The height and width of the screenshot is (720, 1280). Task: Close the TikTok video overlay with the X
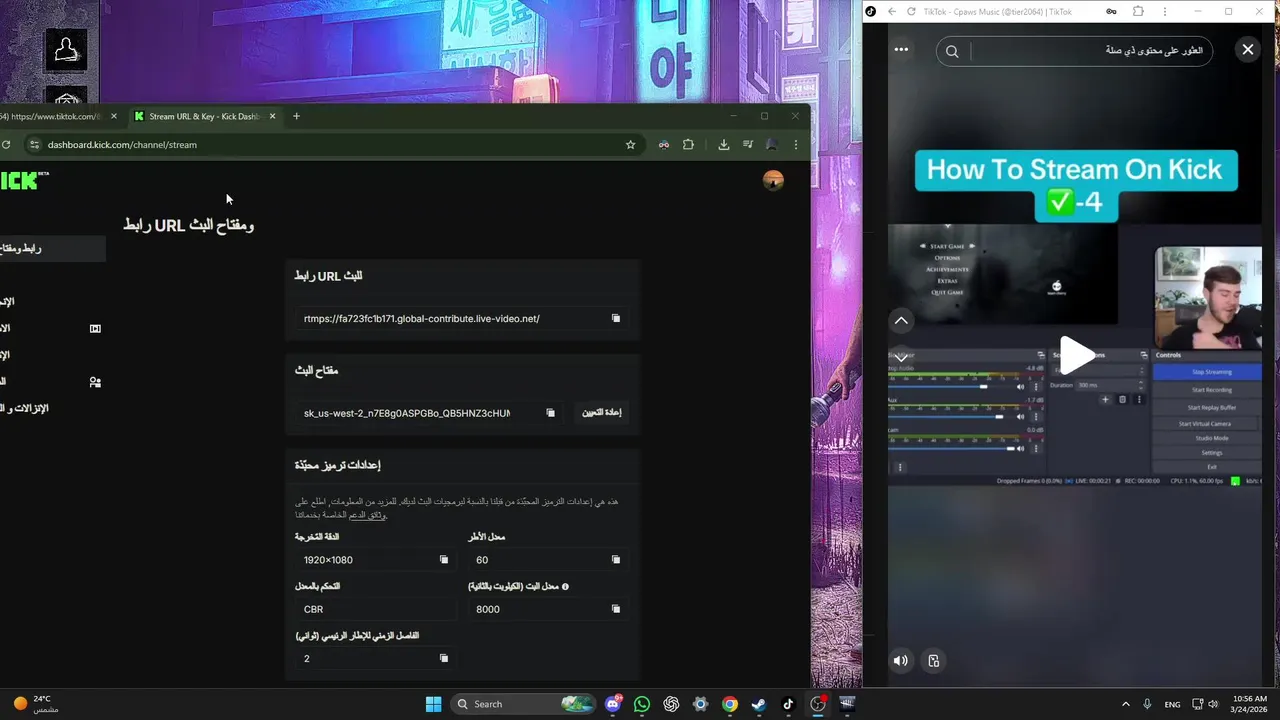click(1247, 49)
